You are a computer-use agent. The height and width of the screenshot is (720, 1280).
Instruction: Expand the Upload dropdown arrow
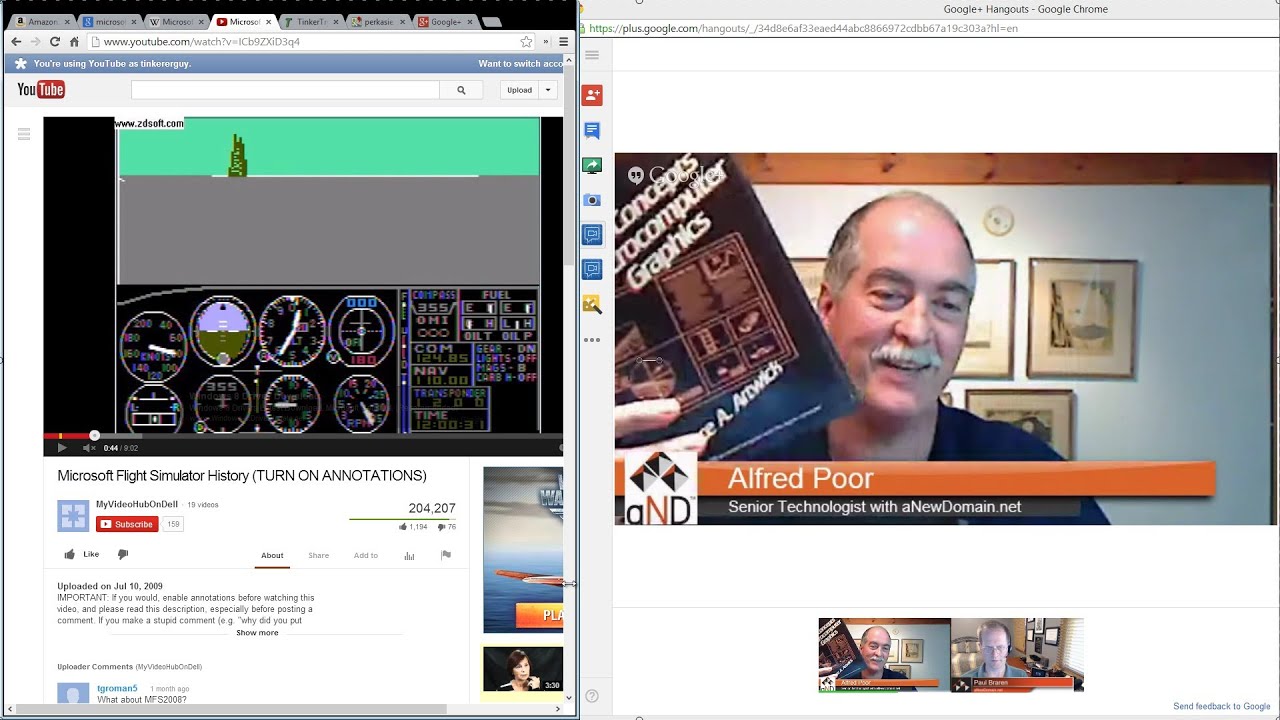point(548,90)
